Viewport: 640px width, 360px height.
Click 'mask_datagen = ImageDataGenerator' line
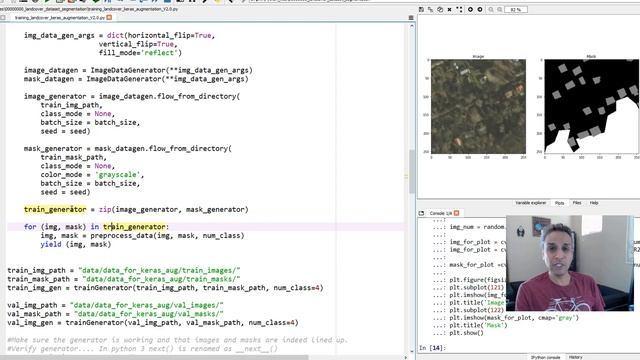coord(136,79)
